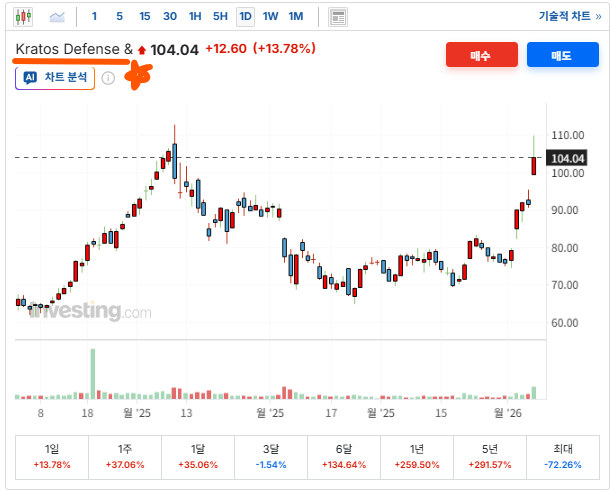The image size is (612, 492).
Task: Select the 5년 performance period
Action: tap(490, 457)
